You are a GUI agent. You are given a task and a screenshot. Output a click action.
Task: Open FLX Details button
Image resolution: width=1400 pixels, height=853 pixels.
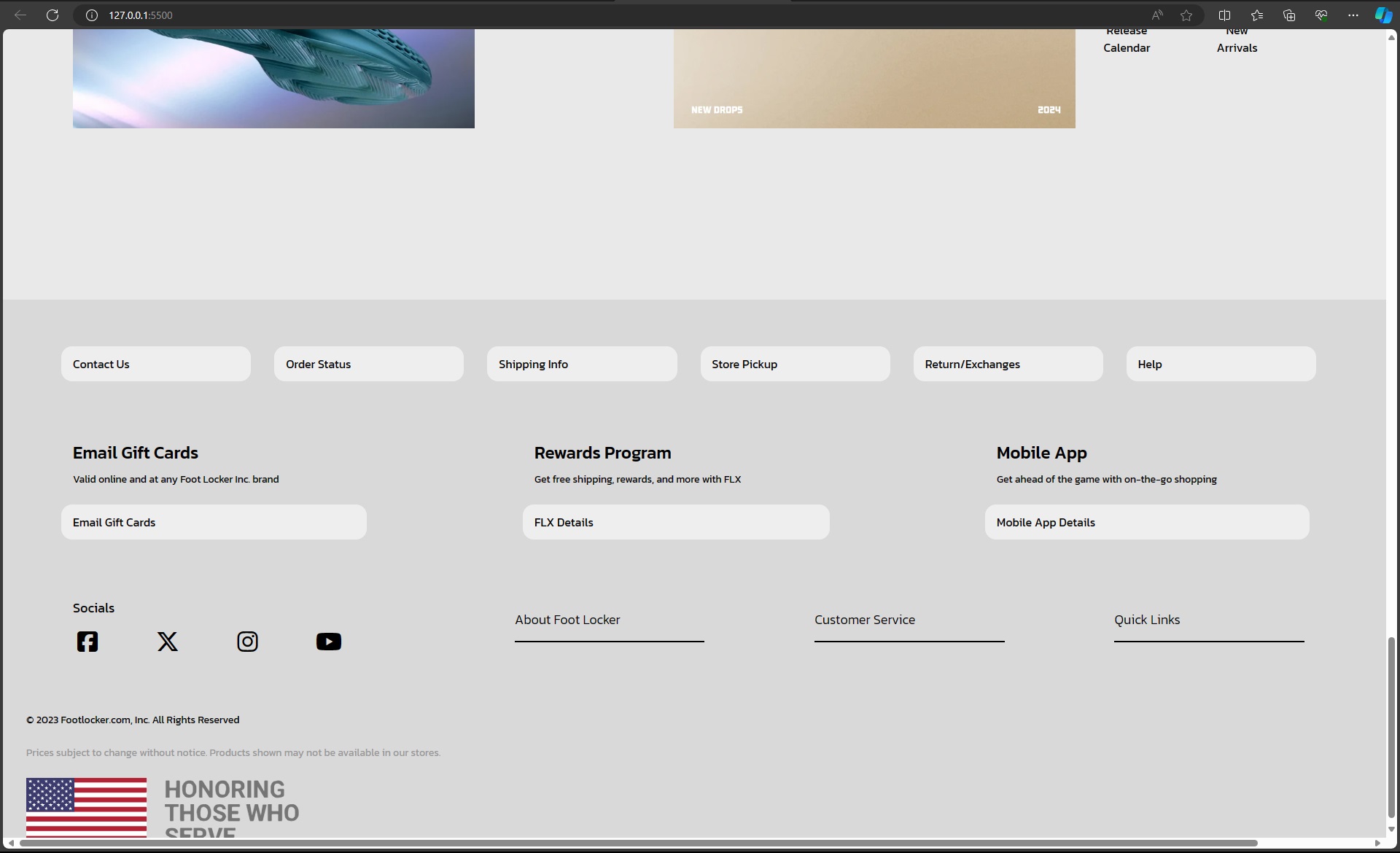[x=676, y=522]
